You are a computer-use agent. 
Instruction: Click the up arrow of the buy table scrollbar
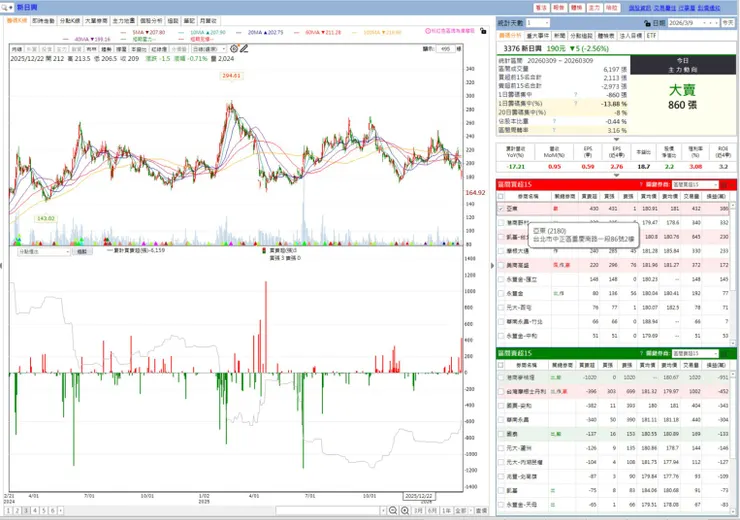[733, 206]
